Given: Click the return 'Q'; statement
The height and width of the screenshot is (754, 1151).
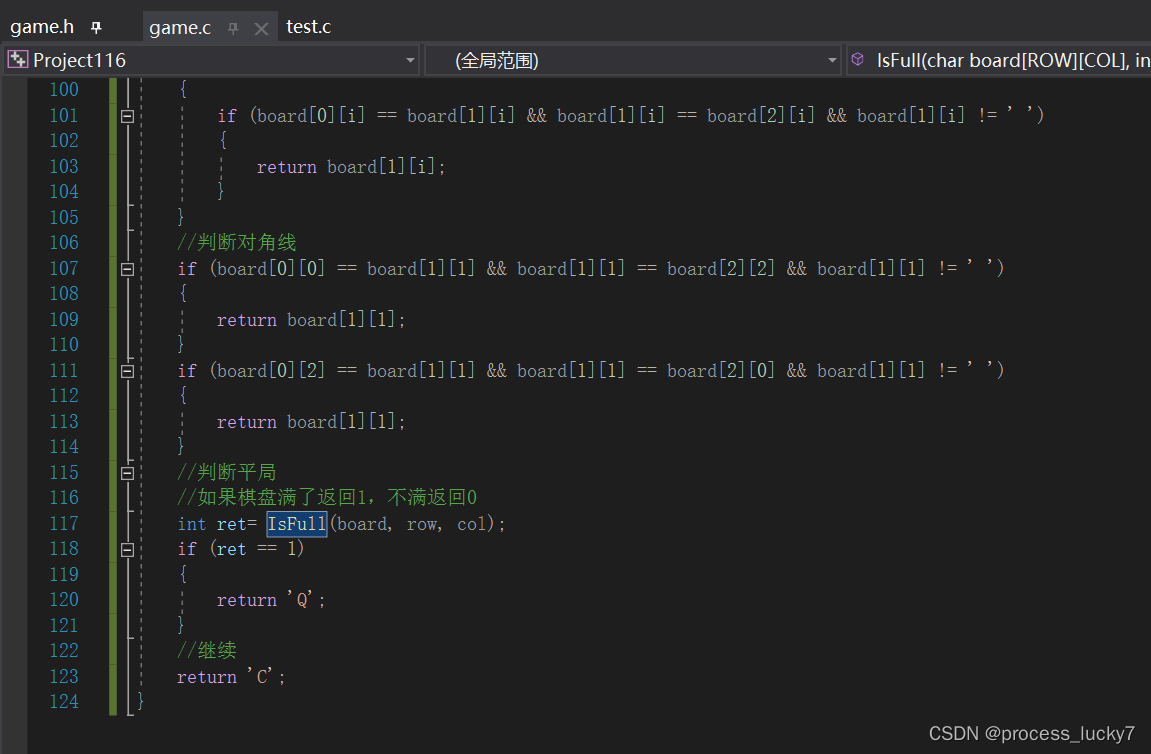Looking at the screenshot, I should pos(271,601).
